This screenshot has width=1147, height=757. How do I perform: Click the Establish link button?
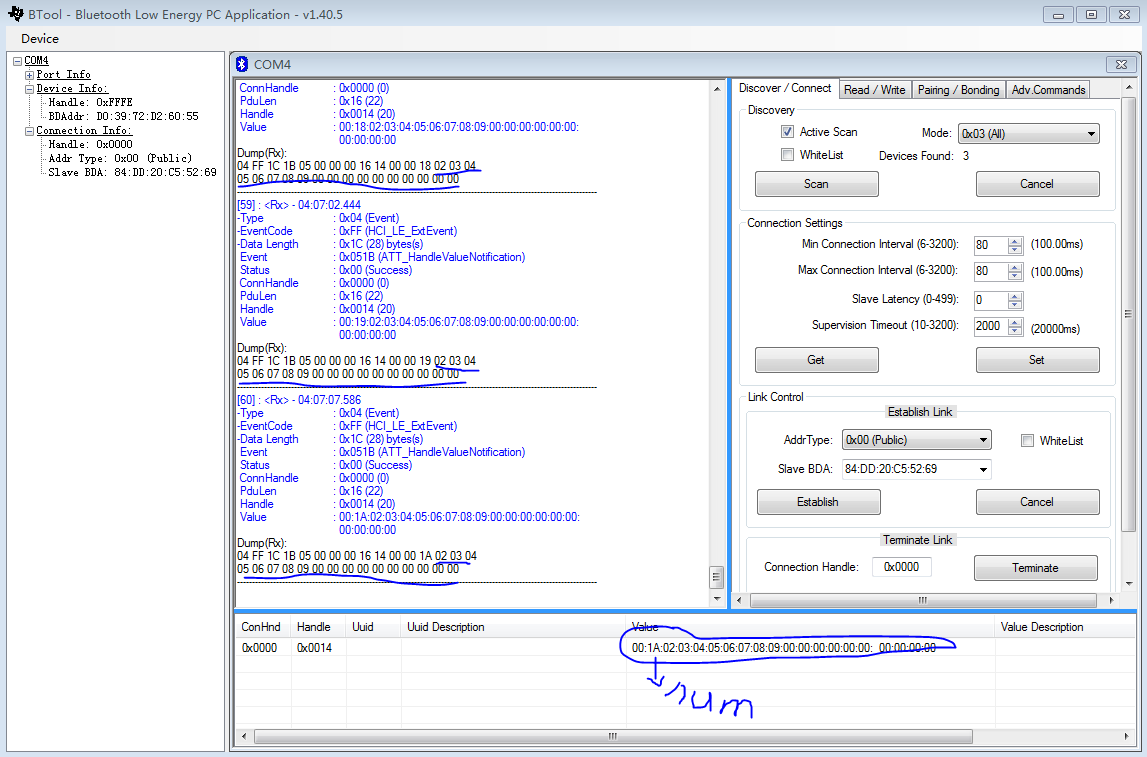tap(819, 502)
